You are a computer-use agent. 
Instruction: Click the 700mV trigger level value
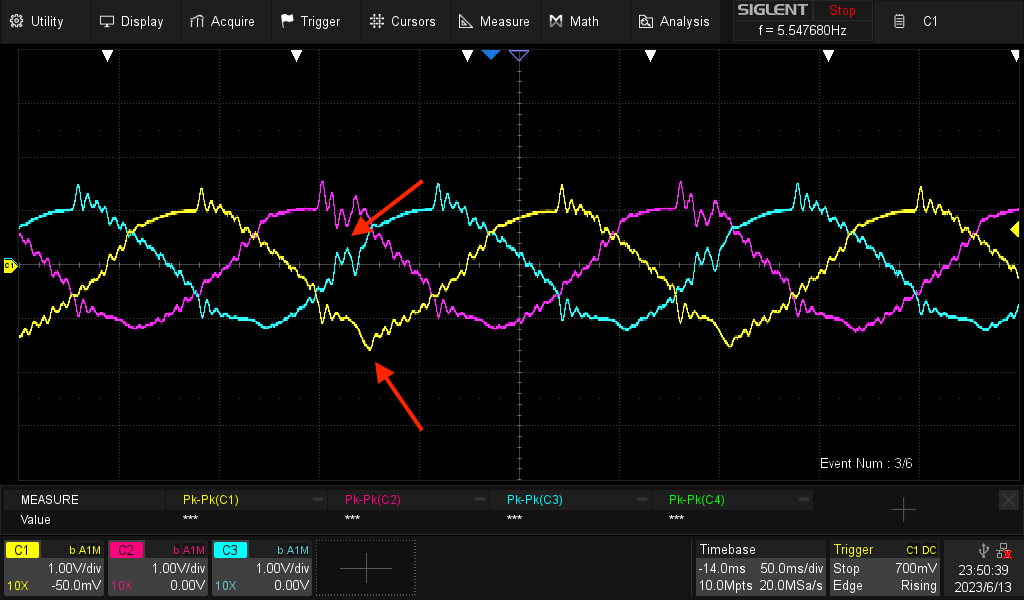coord(916,568)
